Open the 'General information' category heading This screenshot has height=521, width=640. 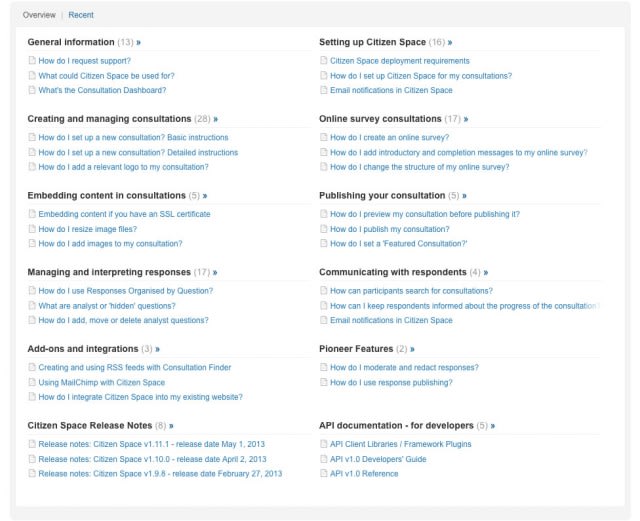pos(71,42)
